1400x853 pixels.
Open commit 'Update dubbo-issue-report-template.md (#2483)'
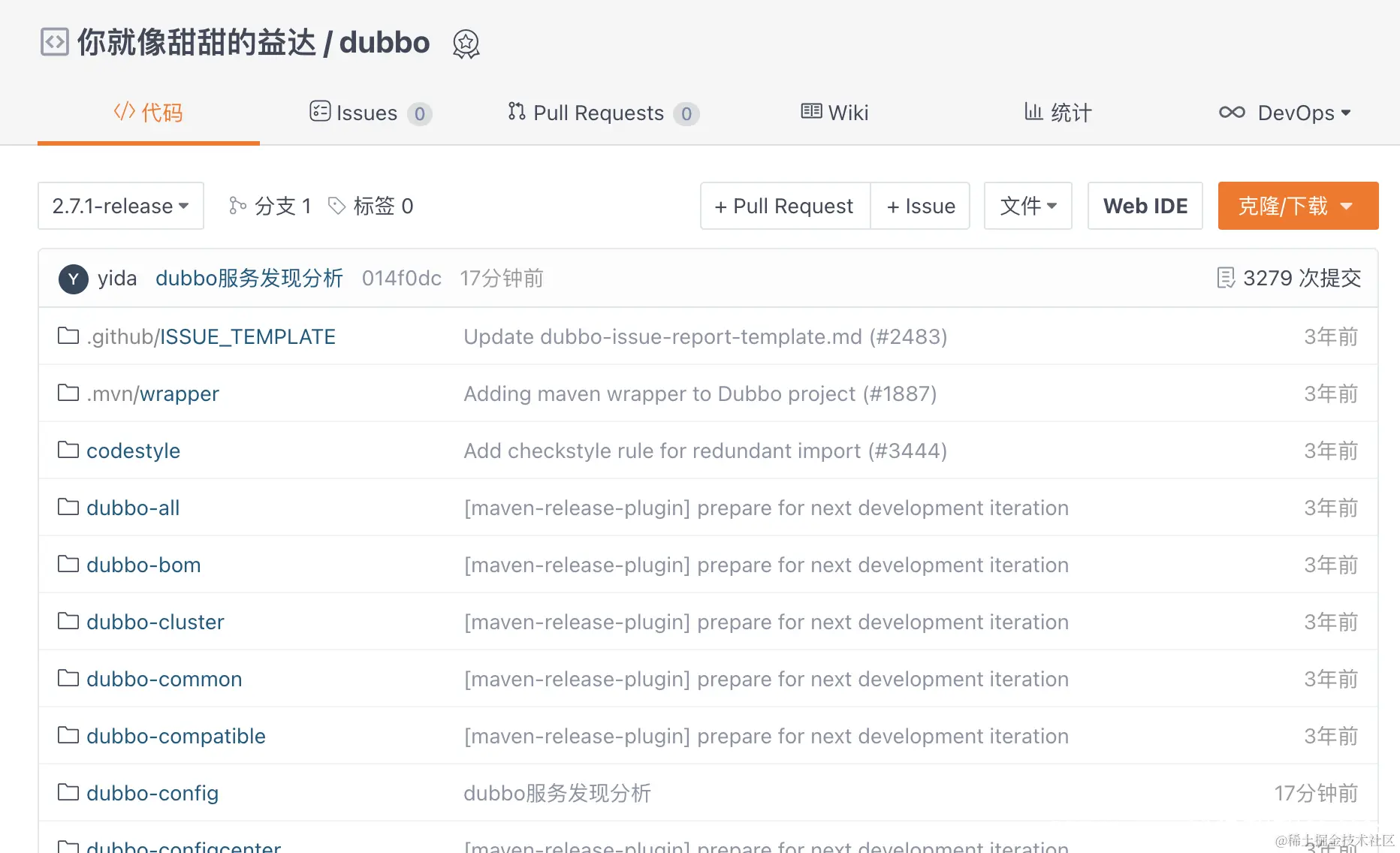[x=705, y=336]
